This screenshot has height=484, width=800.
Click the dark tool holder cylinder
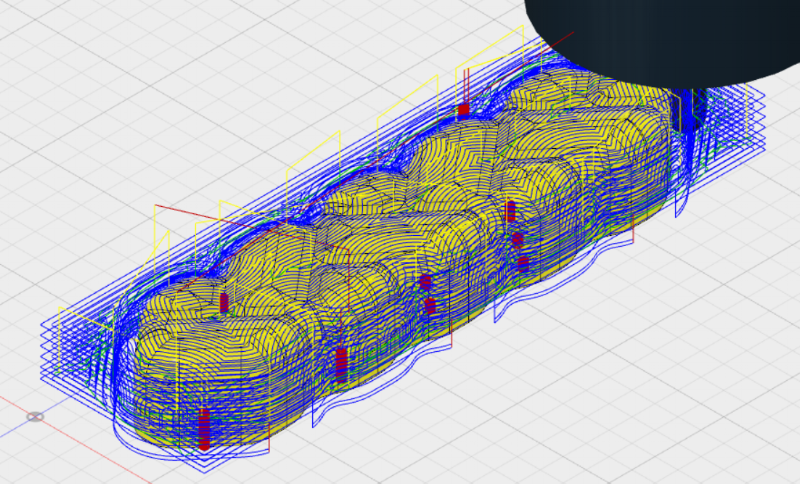663,43
